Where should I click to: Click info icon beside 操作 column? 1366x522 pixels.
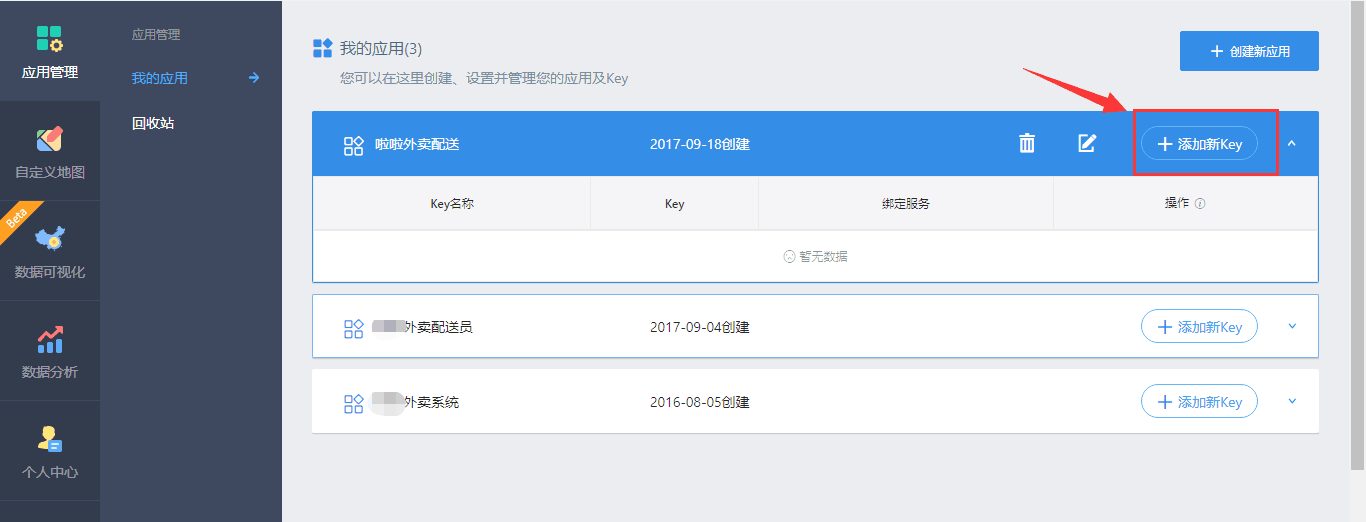point(1200,203)
